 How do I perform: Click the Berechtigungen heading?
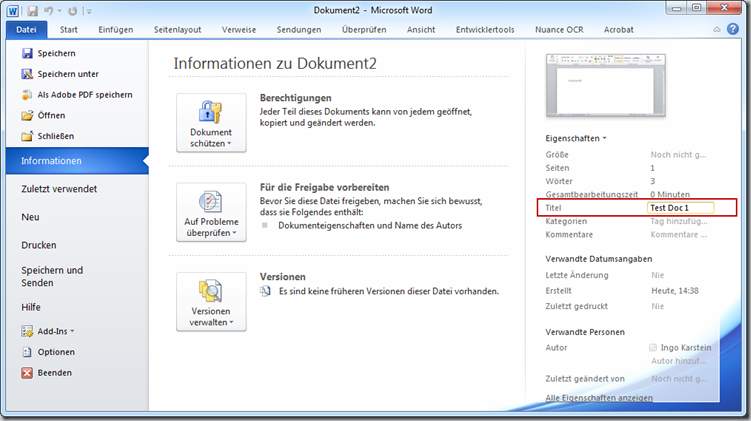point(296,98)
